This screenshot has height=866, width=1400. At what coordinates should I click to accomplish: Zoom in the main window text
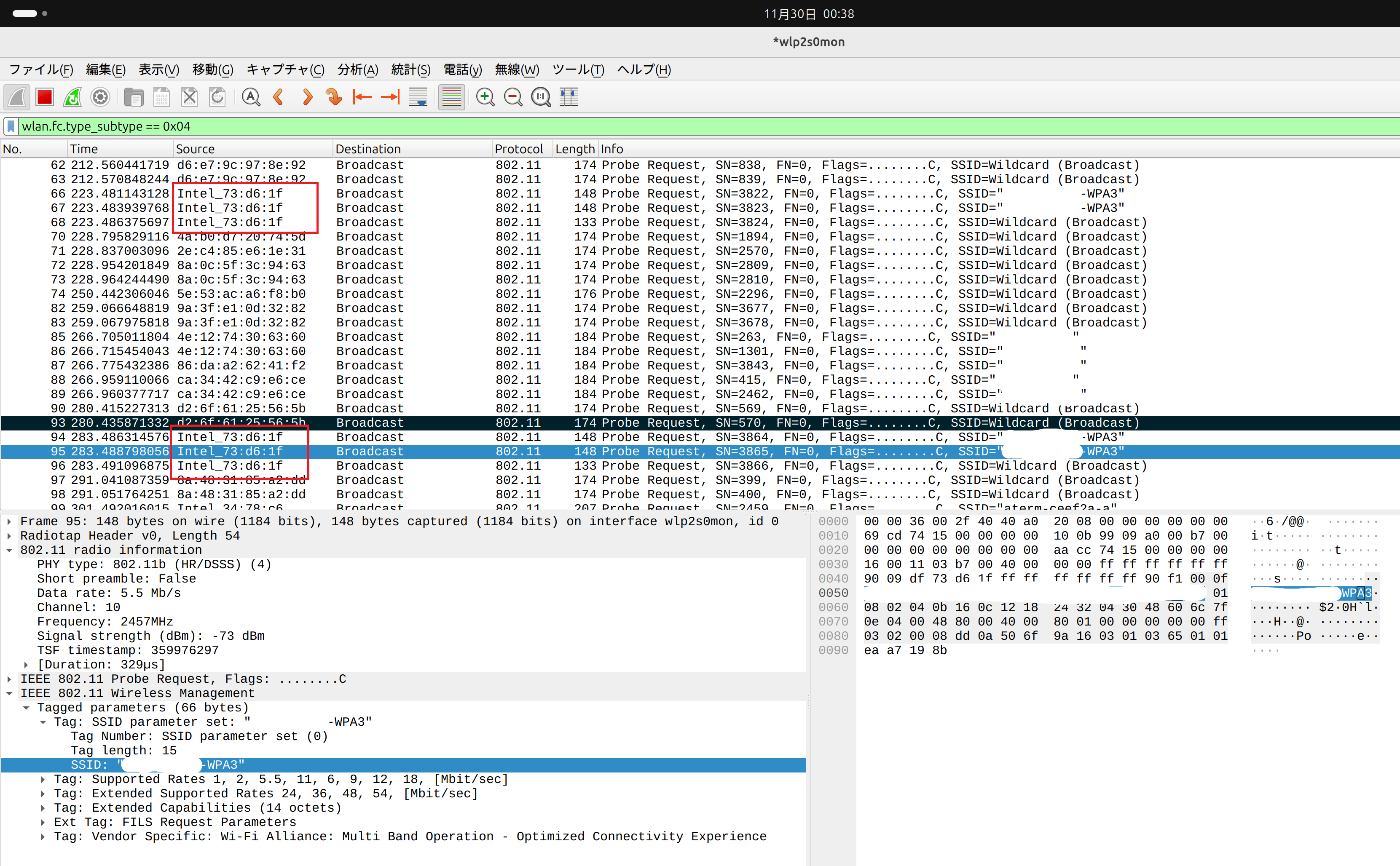coord(485,97)
